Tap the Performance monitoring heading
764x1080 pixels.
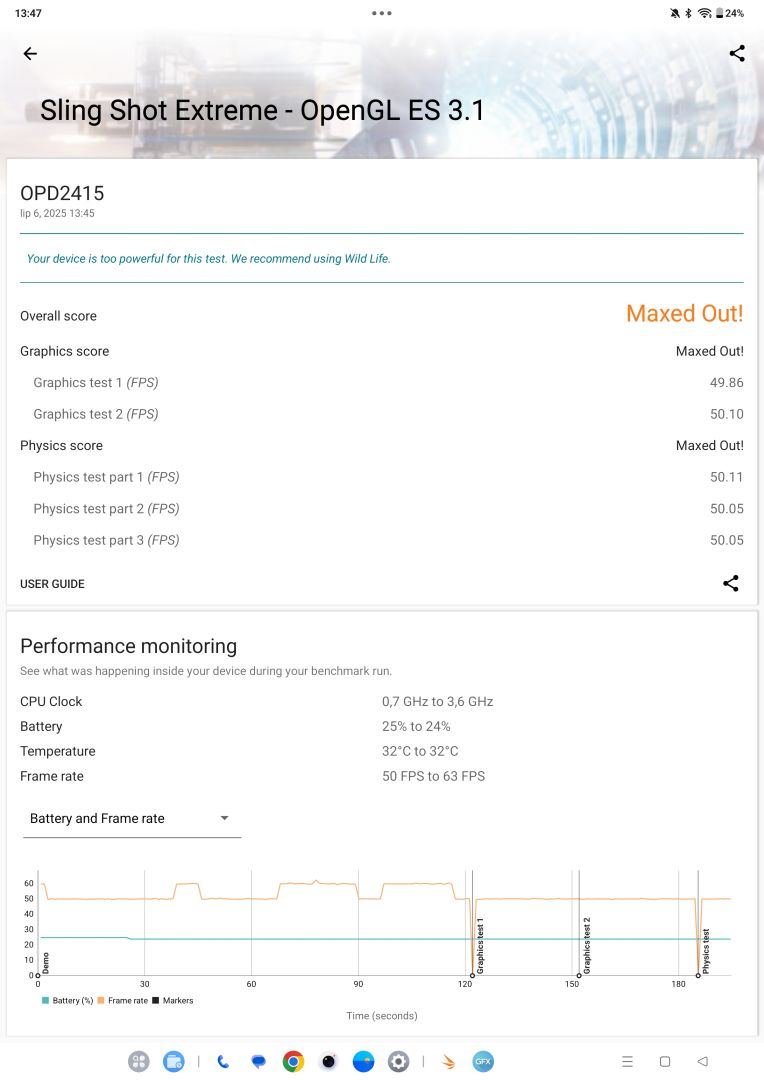(128, 646)
